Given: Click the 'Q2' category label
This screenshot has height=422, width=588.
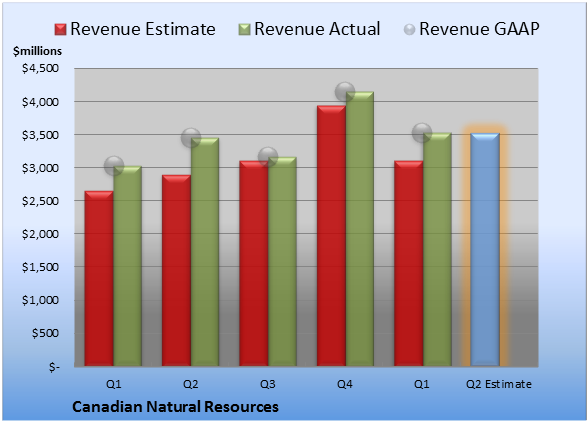Looking at the screenshot, I should 190,384.
